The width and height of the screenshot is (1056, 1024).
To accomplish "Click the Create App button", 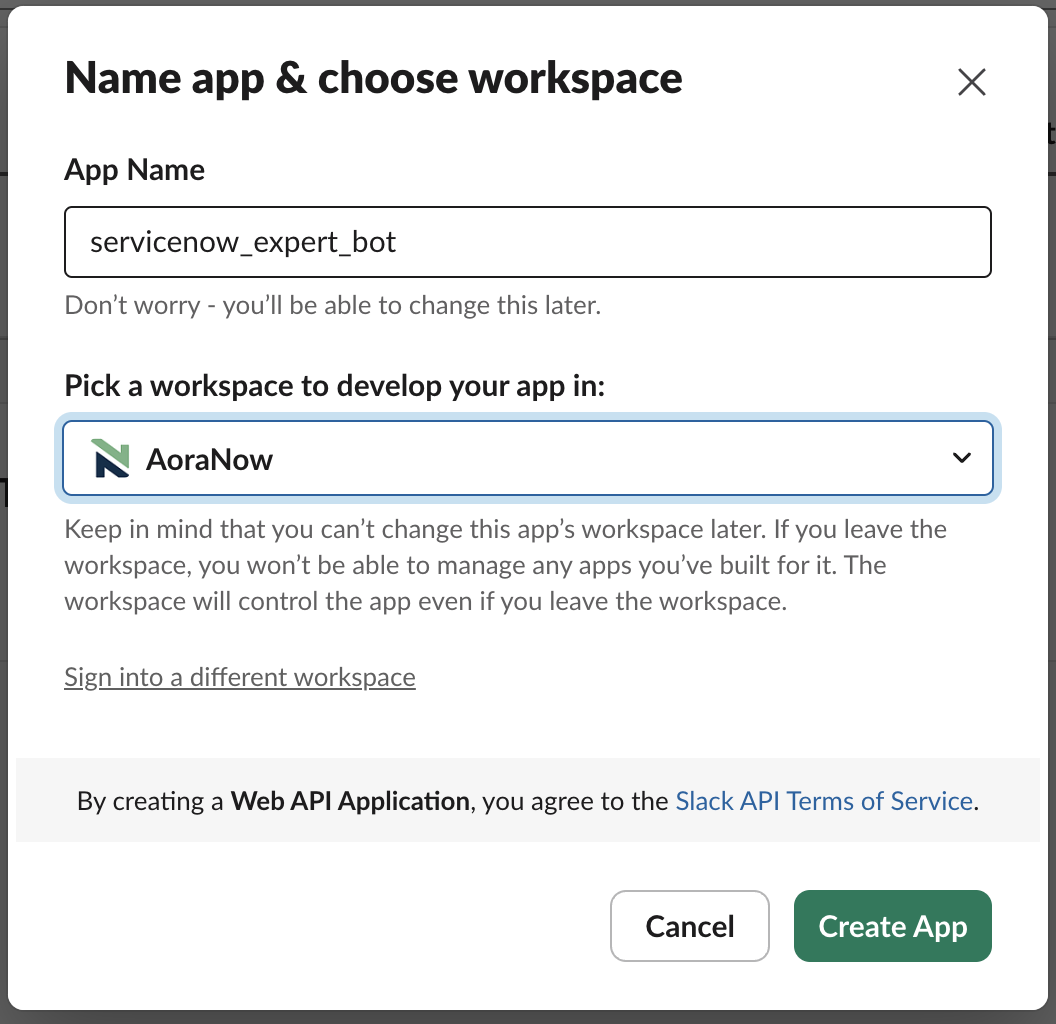I will coord(892,926).
